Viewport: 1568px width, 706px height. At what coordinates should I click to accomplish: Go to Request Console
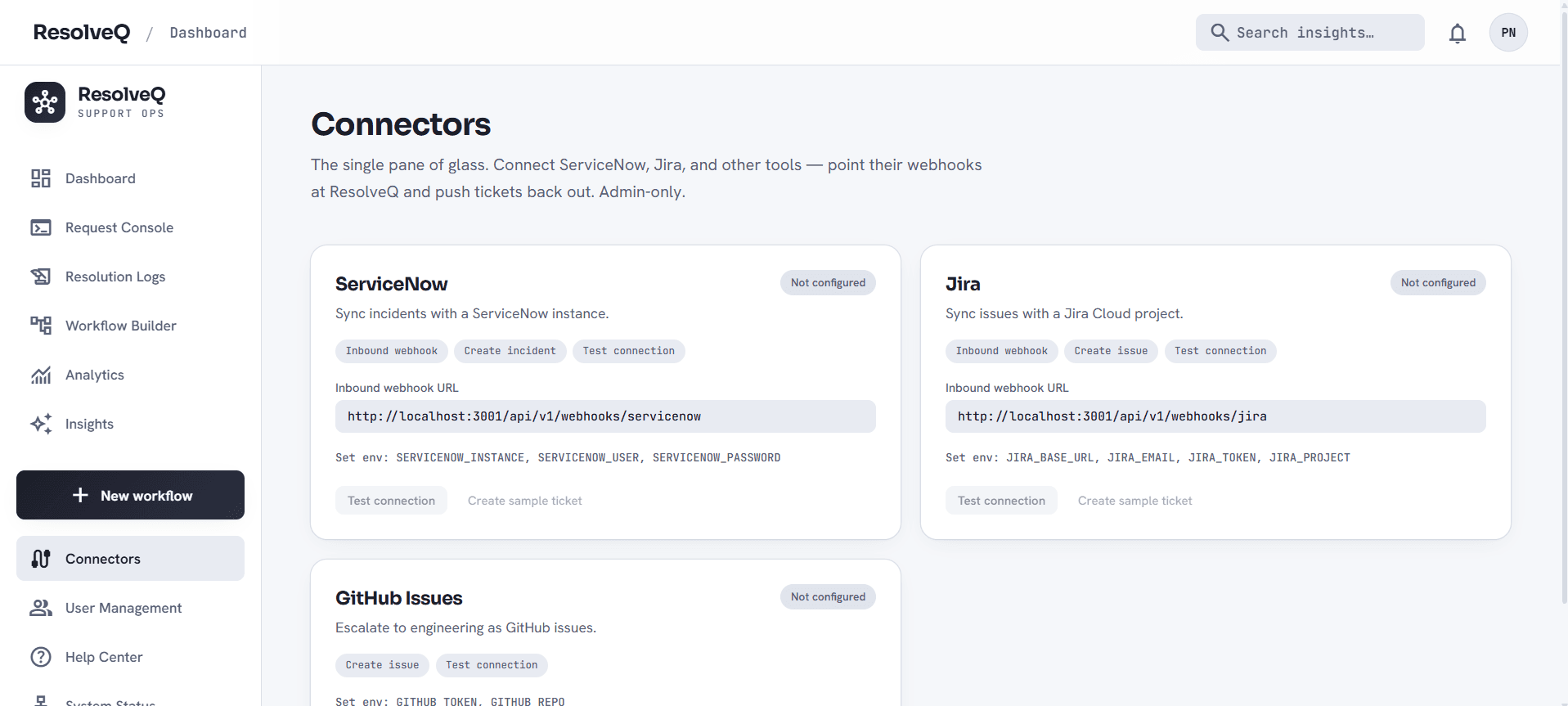[x=130, y=227]
